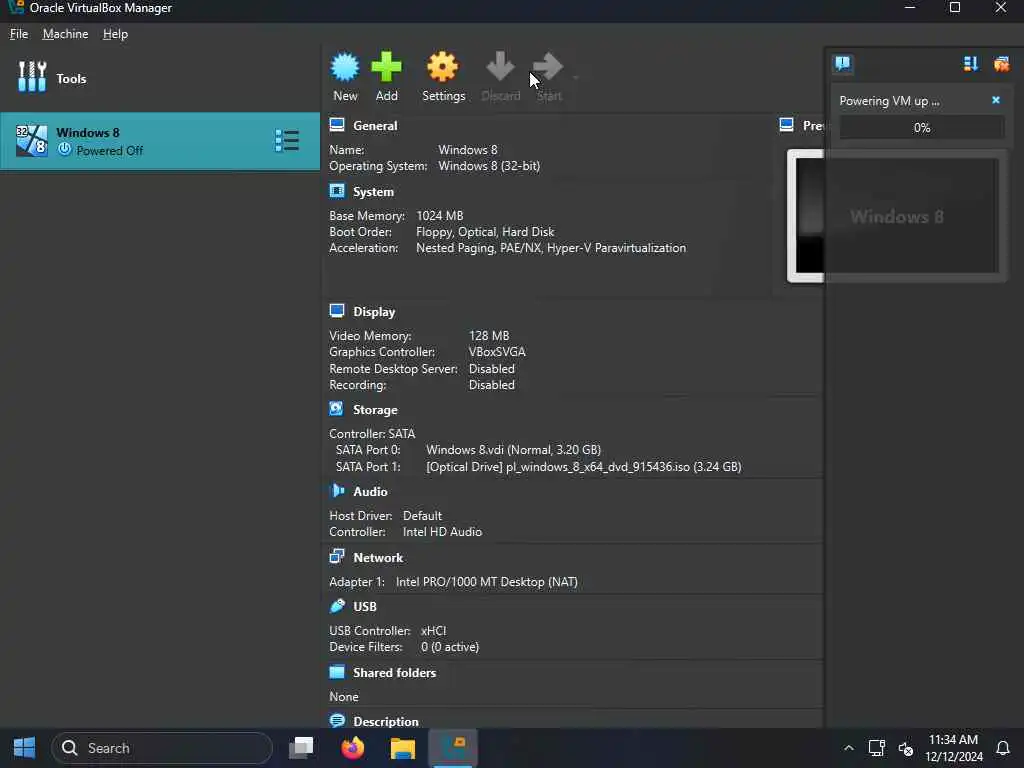The image size is (1024, 768).
Task: Click the clear notifications icon at top right
Action: (1001, 63)
